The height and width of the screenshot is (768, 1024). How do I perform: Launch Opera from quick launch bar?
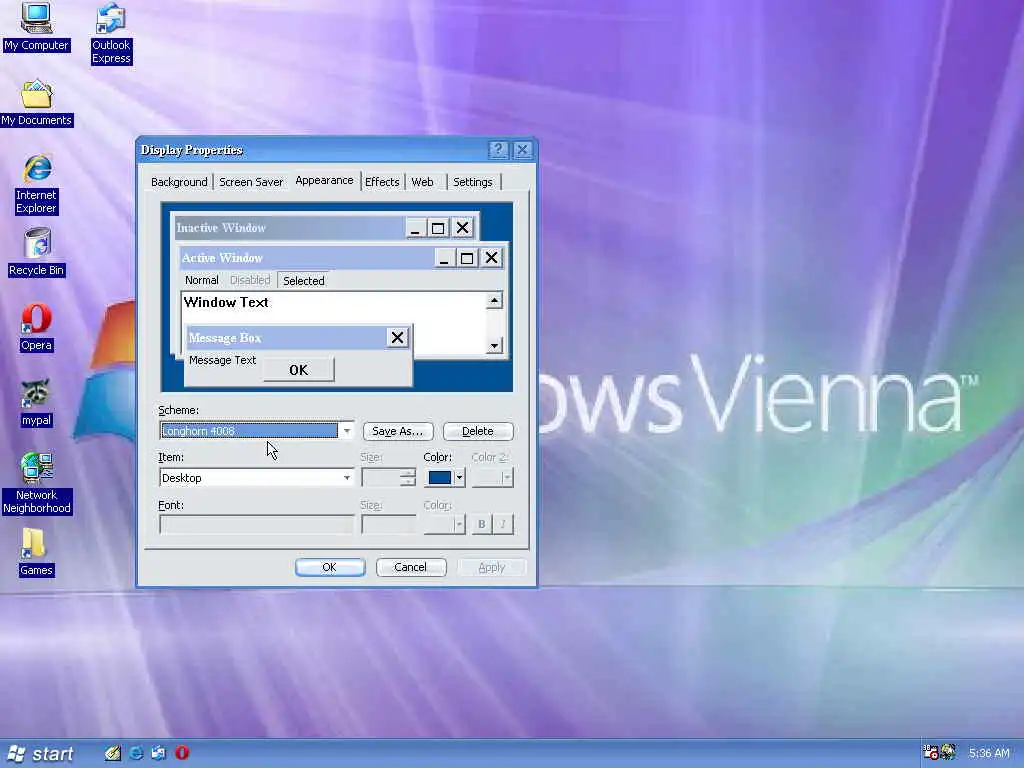click(182, 753)
